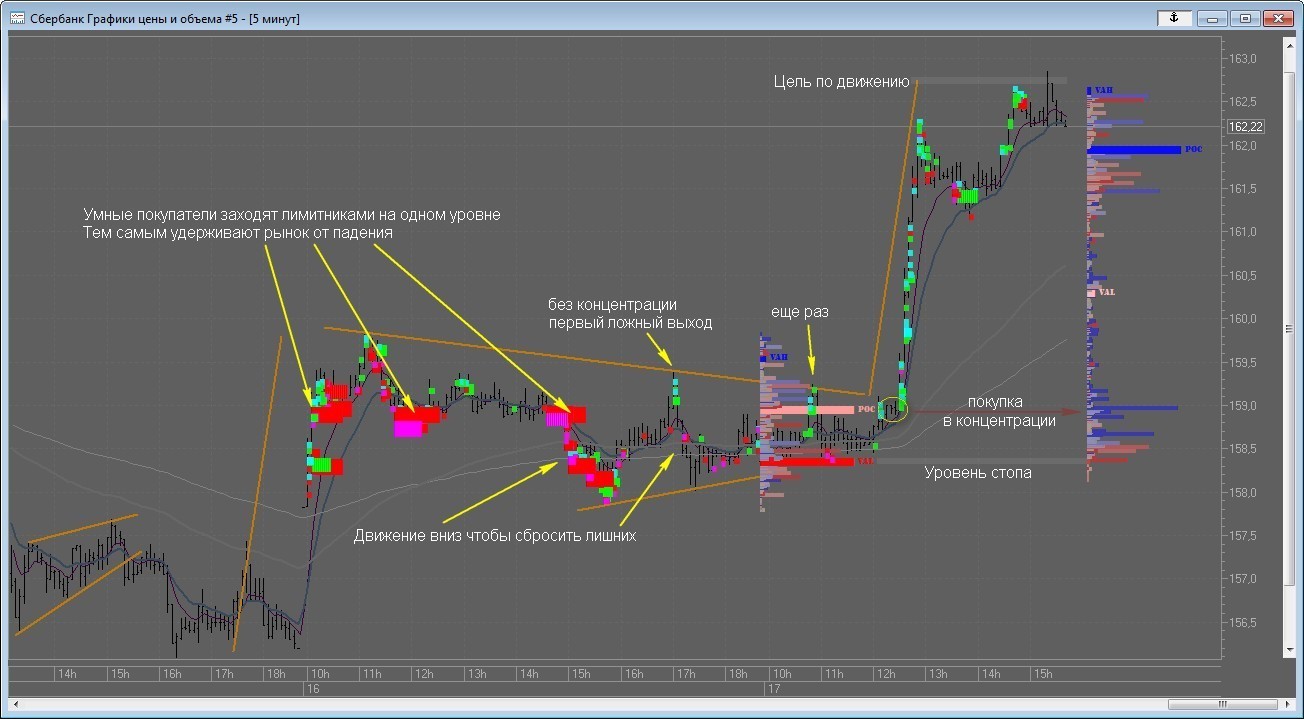Click date marker 17 on time axis
This screenshot has width=1304, height=719.
773,689
